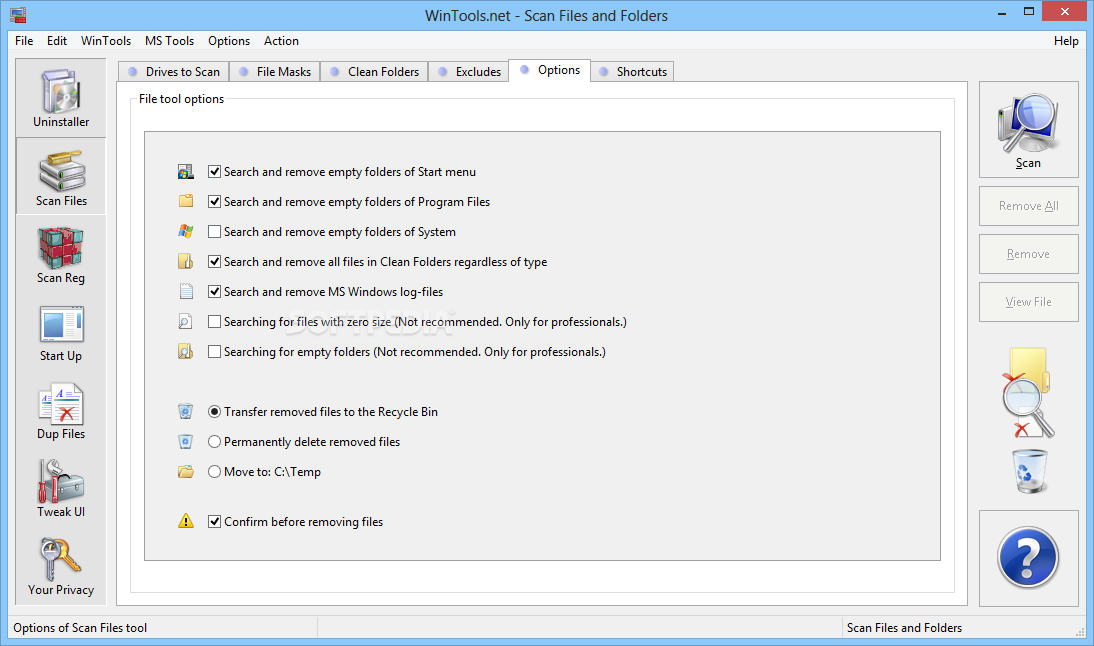Click the Start menu folders option icon
1094x646 pixels.
[186, 172]
